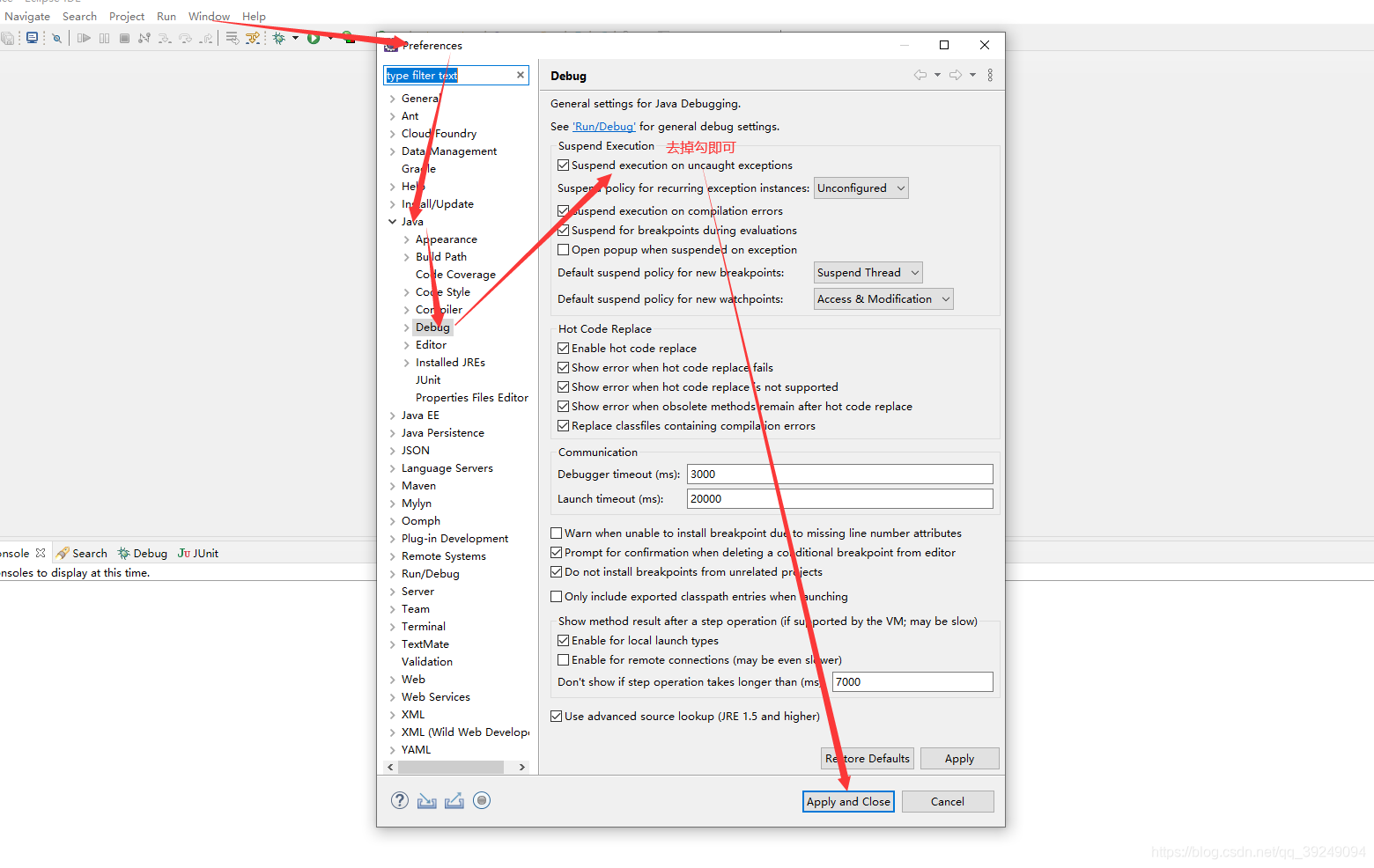Image resolution: width=1374 pixels, height=868 pixels.
Task: Toggle Use Step Filters toolbar icon
Action: point(253,38)
